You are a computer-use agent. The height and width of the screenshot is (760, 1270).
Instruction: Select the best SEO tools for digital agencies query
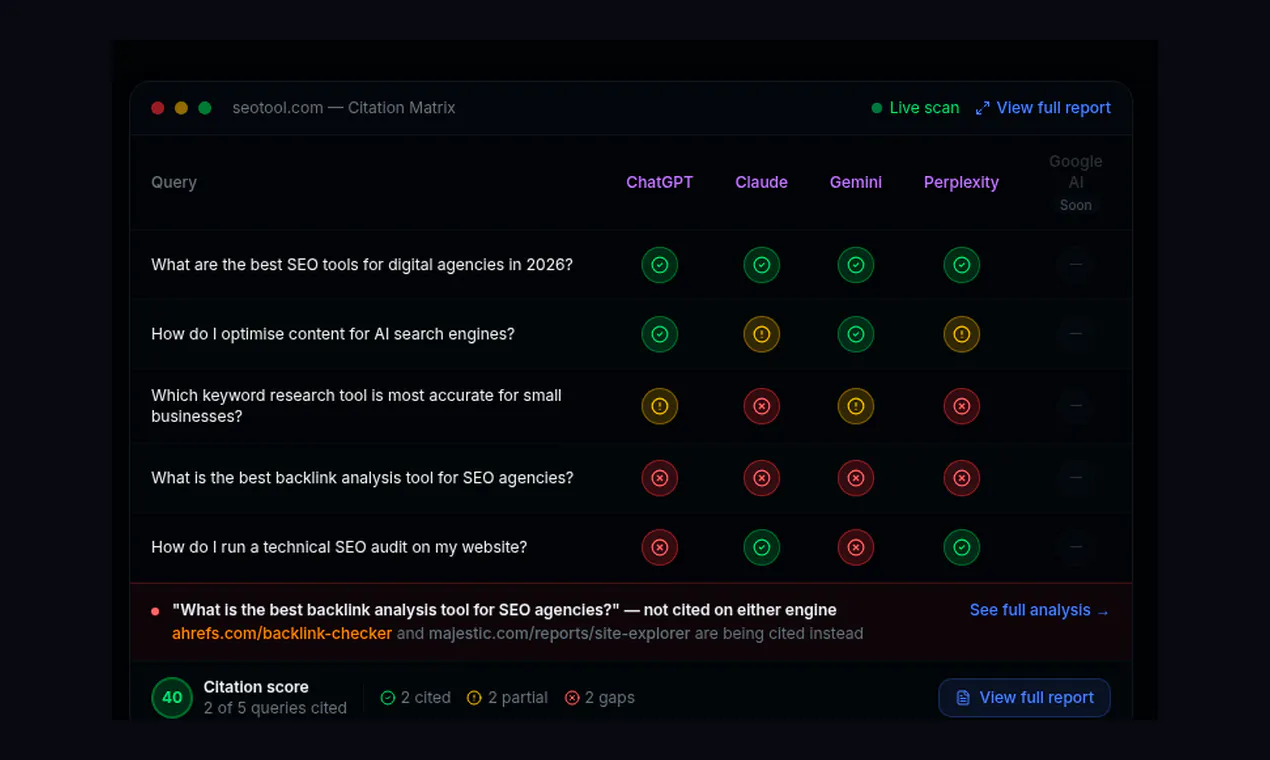point(362,265)
